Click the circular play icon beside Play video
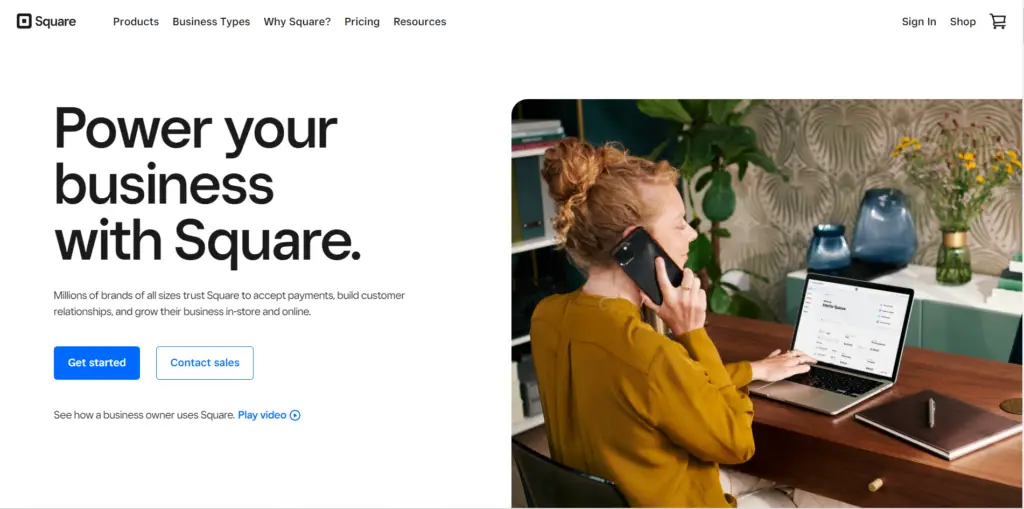Image resolution: width=1024 pixels, height=509 pixels. pyautogui.click(x=295, y=415)
